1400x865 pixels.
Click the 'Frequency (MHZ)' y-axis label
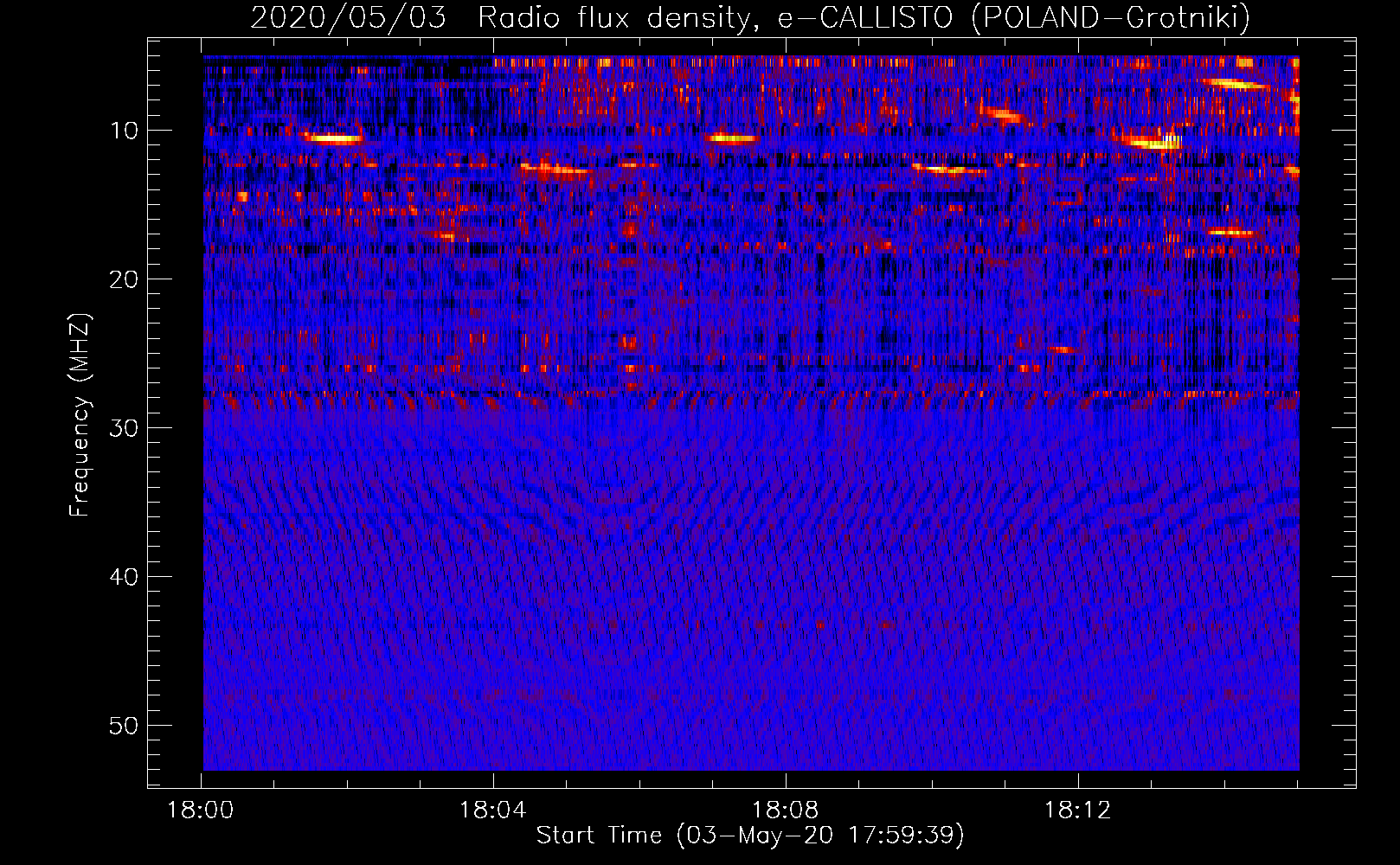point(80,415)
